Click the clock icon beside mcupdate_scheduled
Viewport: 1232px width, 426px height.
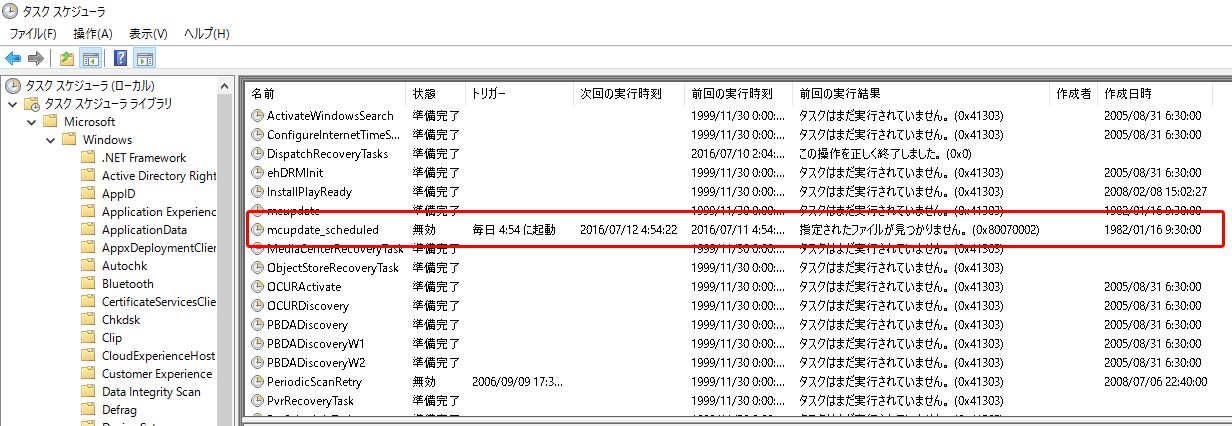pos(257,230)
